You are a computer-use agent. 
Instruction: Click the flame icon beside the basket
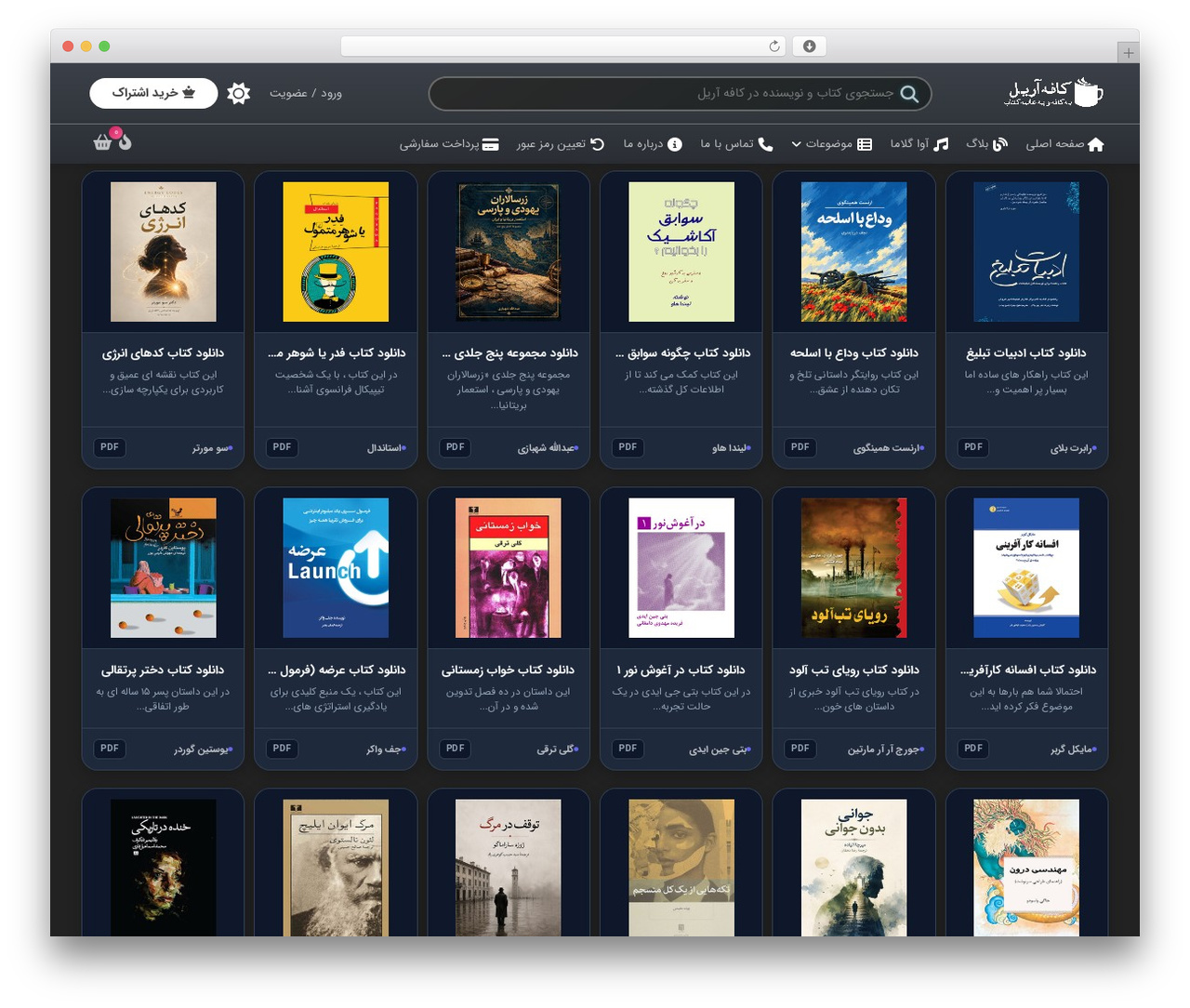126,142
